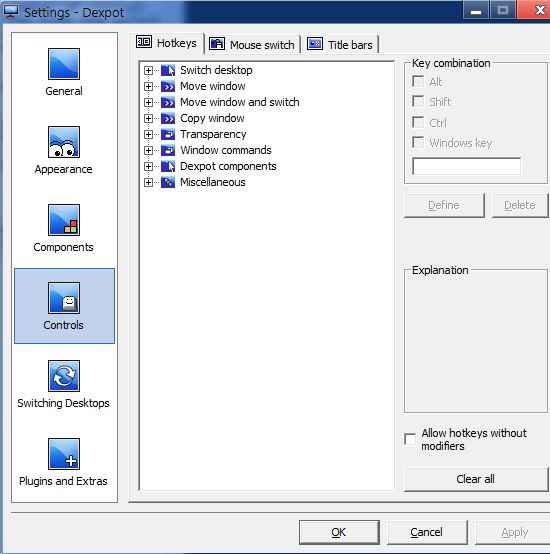550x554 pixels.
Task: Select the Transparency text label
Action: pyautogui.click(x=213, y=134)
